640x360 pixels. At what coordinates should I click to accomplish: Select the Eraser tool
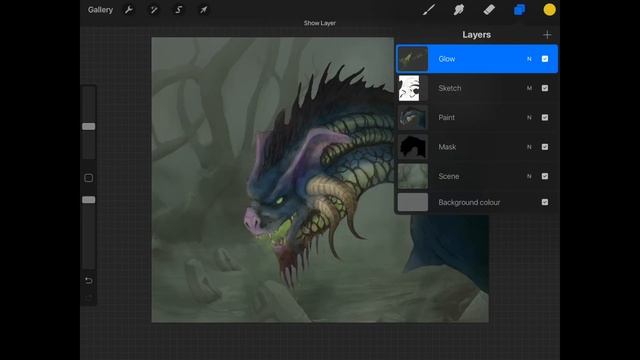[489, 9]
